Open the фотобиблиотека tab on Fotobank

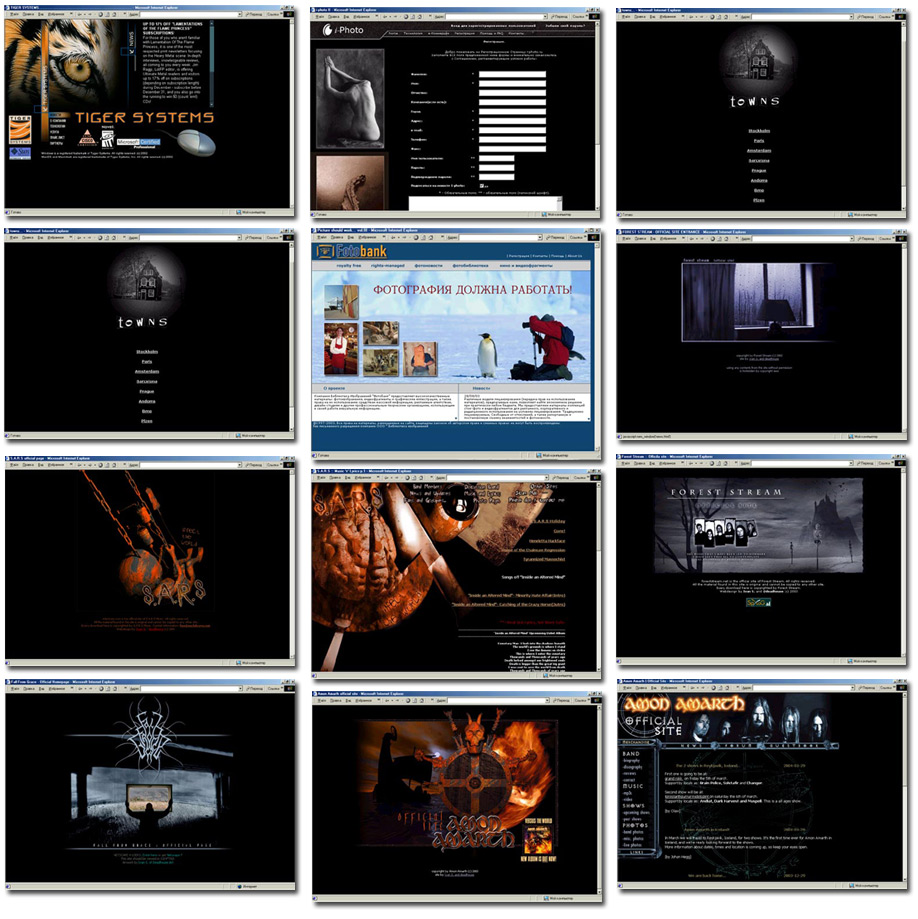pos(470,266)
